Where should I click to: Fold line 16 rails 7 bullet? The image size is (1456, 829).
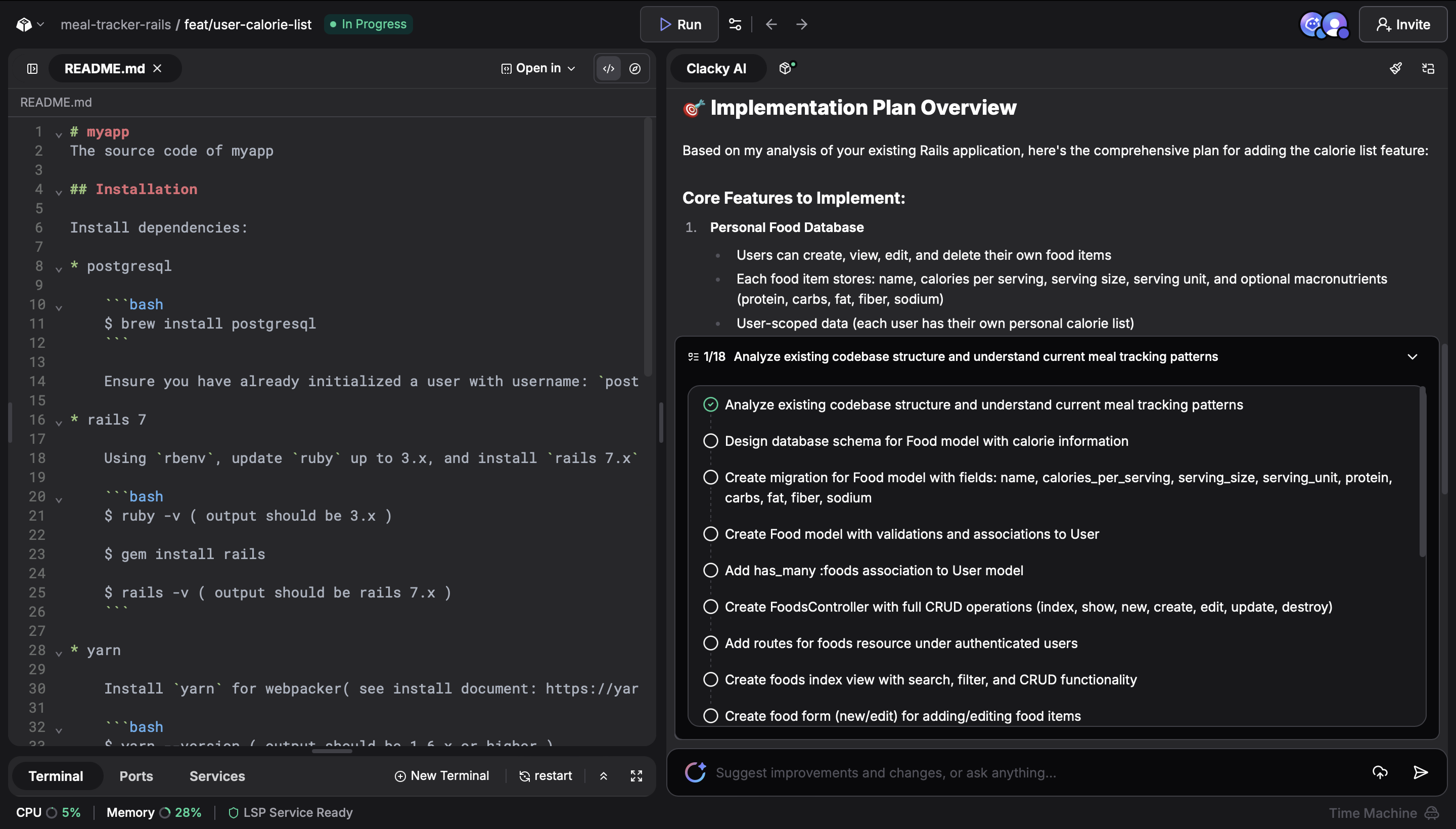coord(59,423)
